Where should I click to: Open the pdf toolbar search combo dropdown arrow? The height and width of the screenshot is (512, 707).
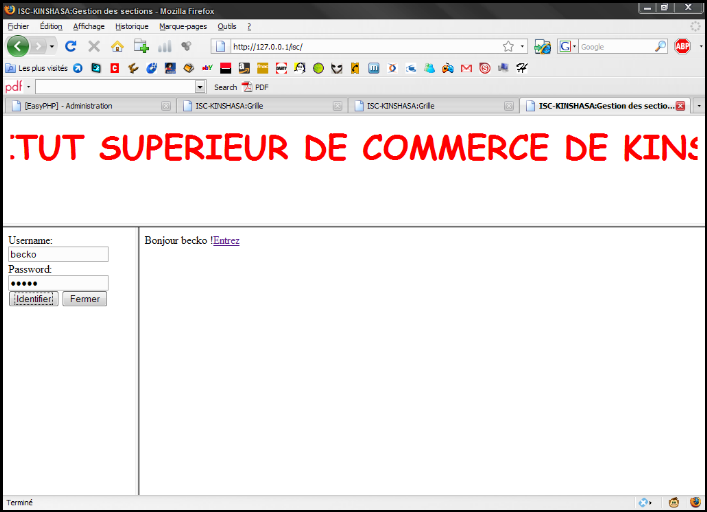200,87
